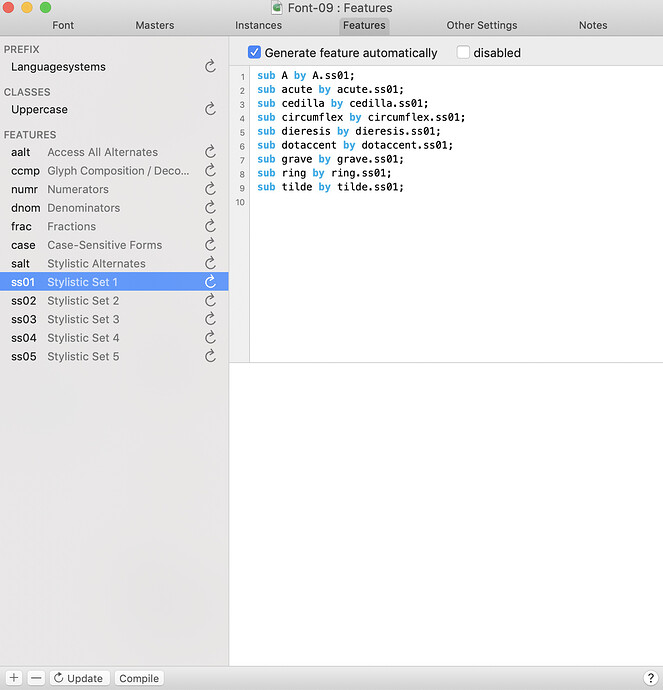This screenshot has width=663, height=690.
Task: Add a new feature with plus button
Action: [14, 678]
